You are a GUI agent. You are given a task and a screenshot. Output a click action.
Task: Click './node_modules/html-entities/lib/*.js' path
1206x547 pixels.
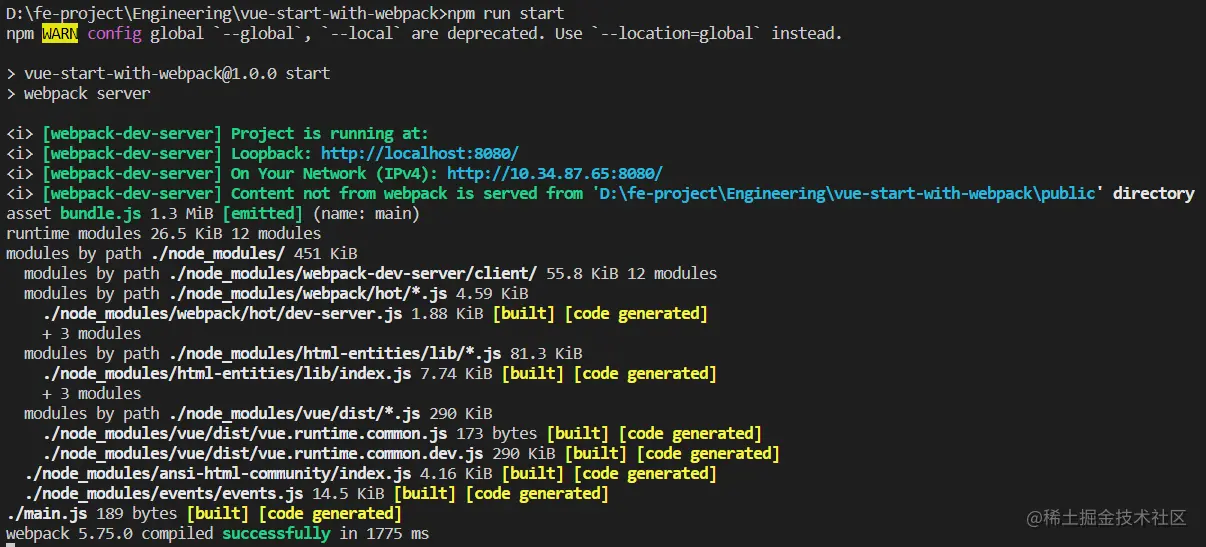pyautogui.click(x=335, y=353)
